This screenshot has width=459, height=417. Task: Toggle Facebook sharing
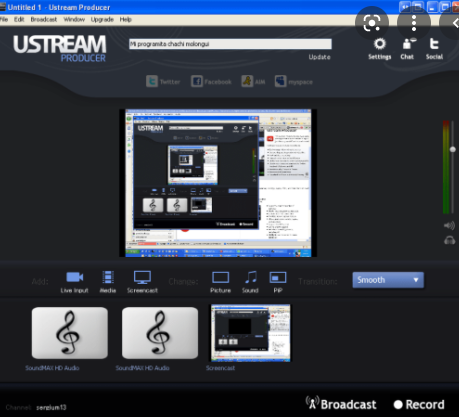(211, 81)
